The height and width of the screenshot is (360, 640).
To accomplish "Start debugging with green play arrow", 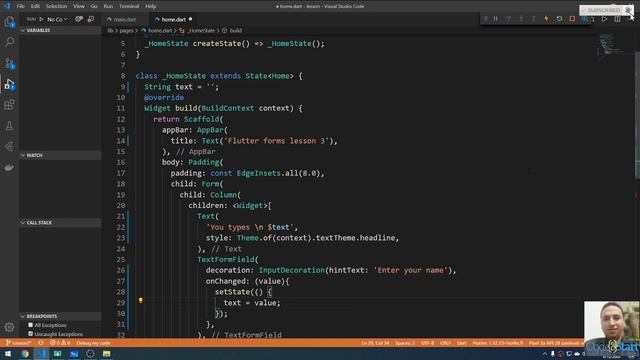I will tap(41, 19).
